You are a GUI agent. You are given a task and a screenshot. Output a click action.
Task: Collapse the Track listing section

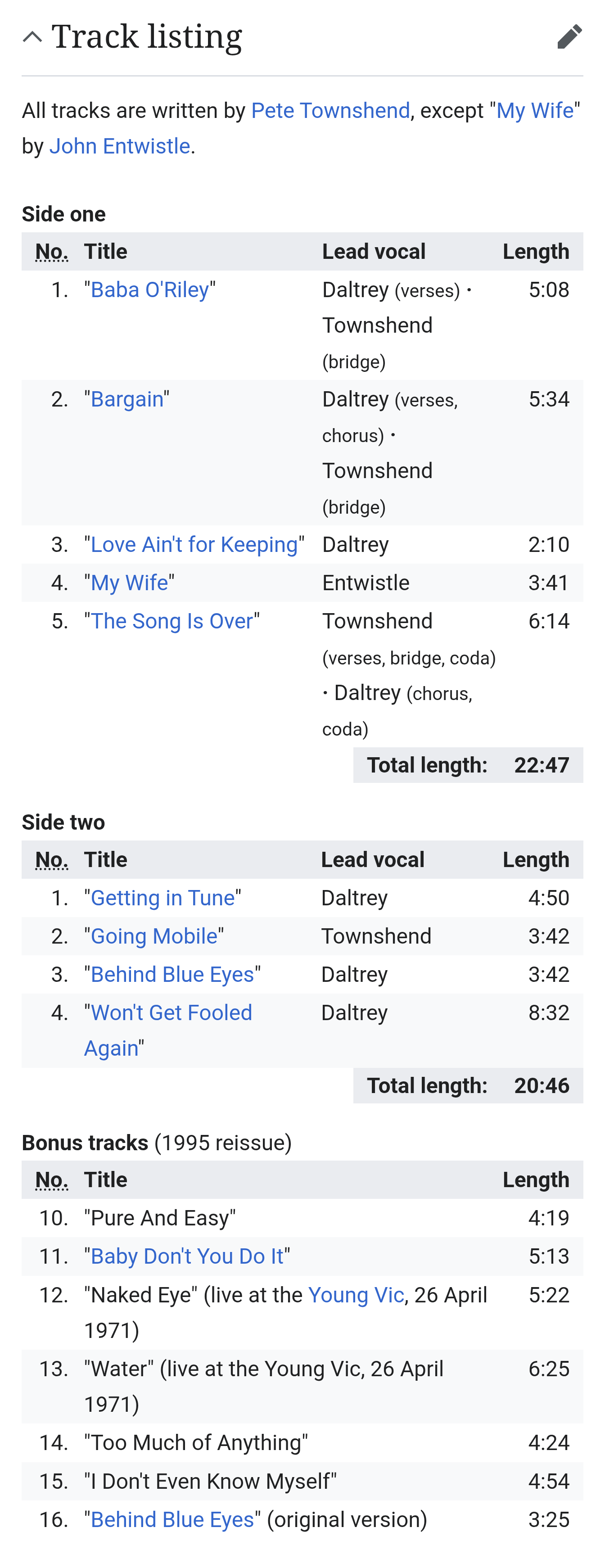[x=32, y=37]
